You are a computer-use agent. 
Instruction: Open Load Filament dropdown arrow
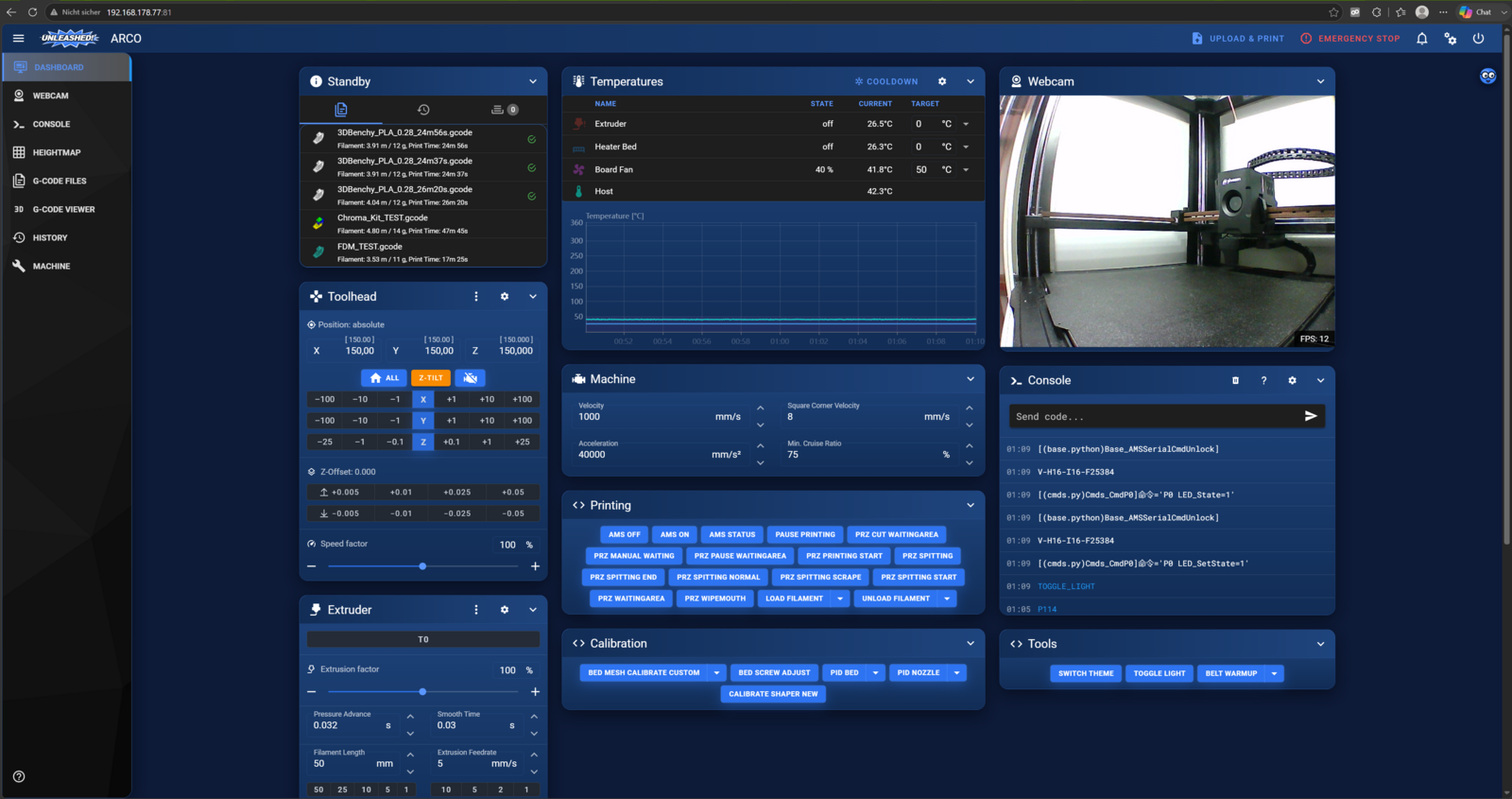point(840,599)
